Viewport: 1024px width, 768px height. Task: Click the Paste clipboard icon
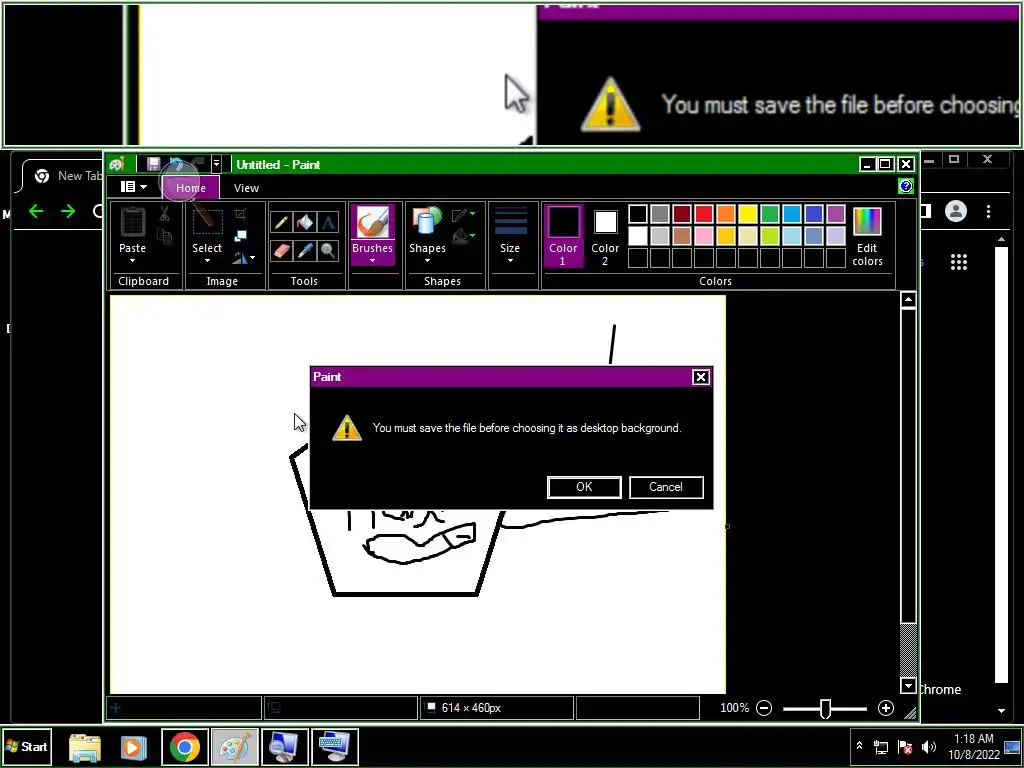pos(133,222)
